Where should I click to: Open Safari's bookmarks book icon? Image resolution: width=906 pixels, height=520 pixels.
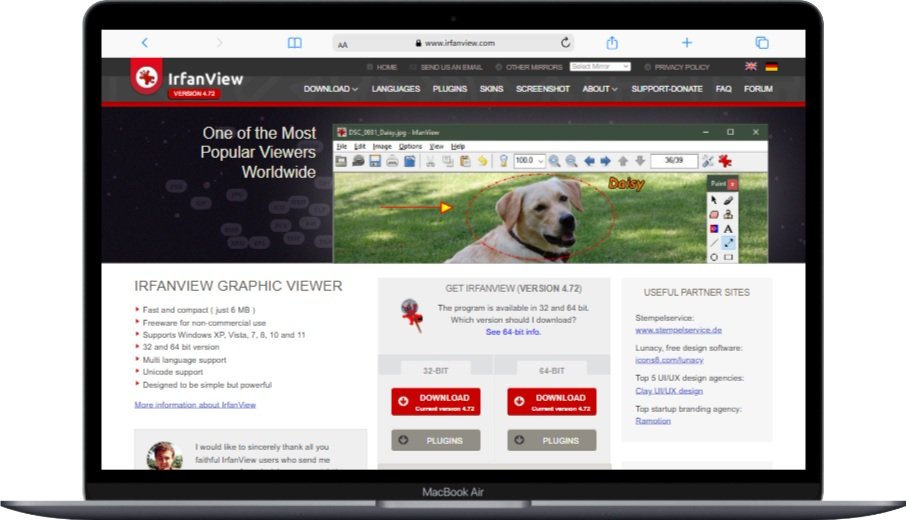pyautogui.click(x=295, y=43)
